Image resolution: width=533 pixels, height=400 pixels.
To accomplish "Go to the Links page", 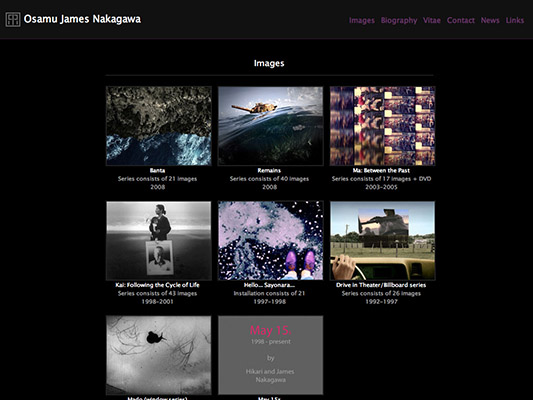I will tap(515, 20).
